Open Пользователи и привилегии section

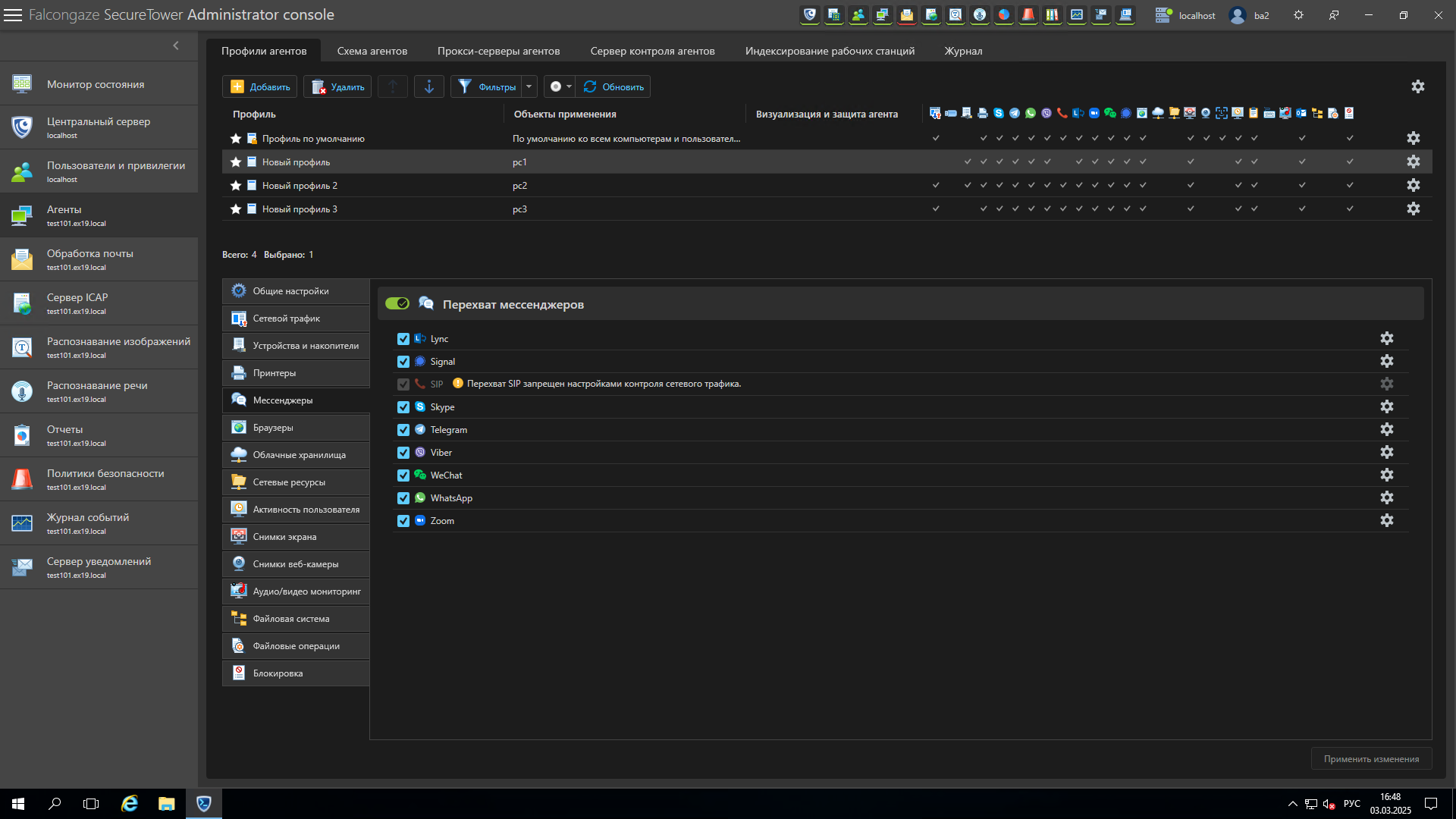[x=99, y=171]
